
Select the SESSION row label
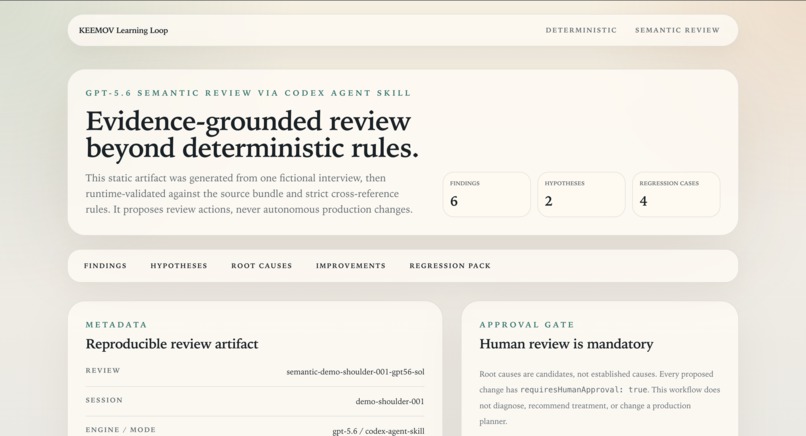tap(104, 400)
